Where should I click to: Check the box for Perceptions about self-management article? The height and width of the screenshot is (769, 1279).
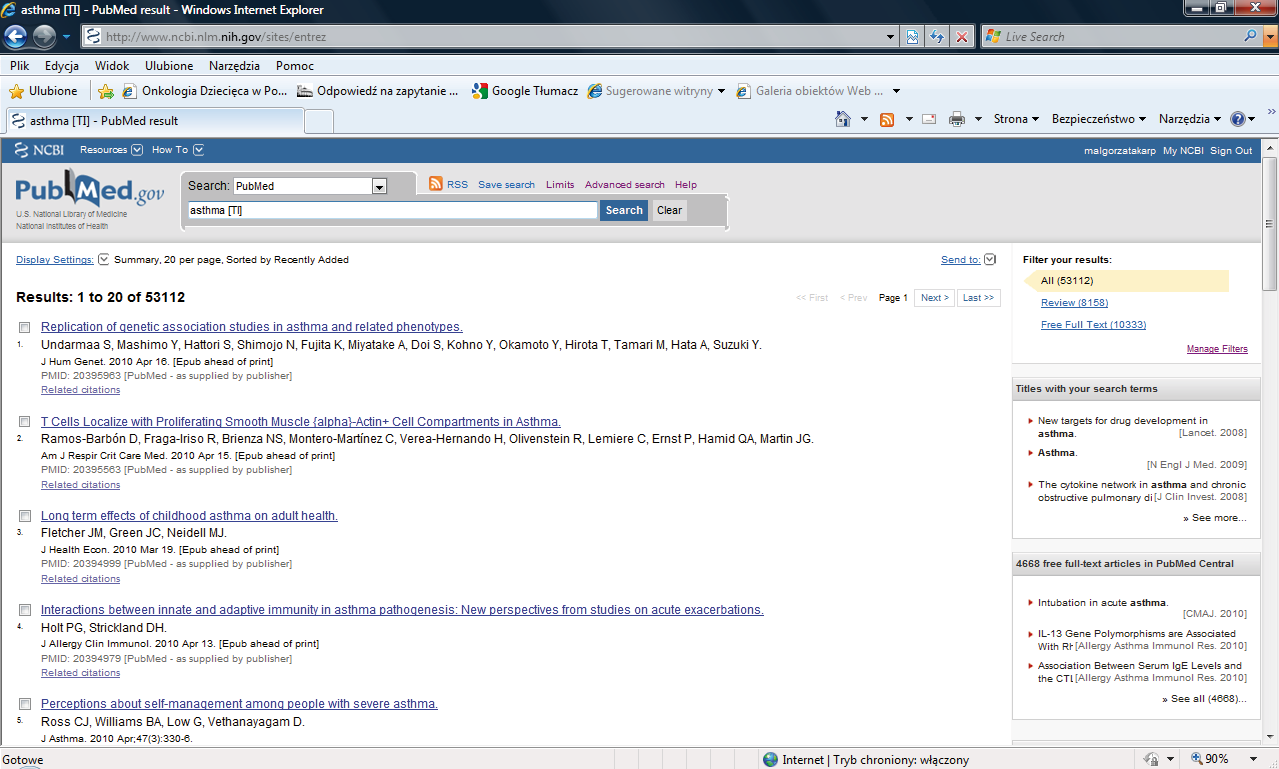click(24, 704)
